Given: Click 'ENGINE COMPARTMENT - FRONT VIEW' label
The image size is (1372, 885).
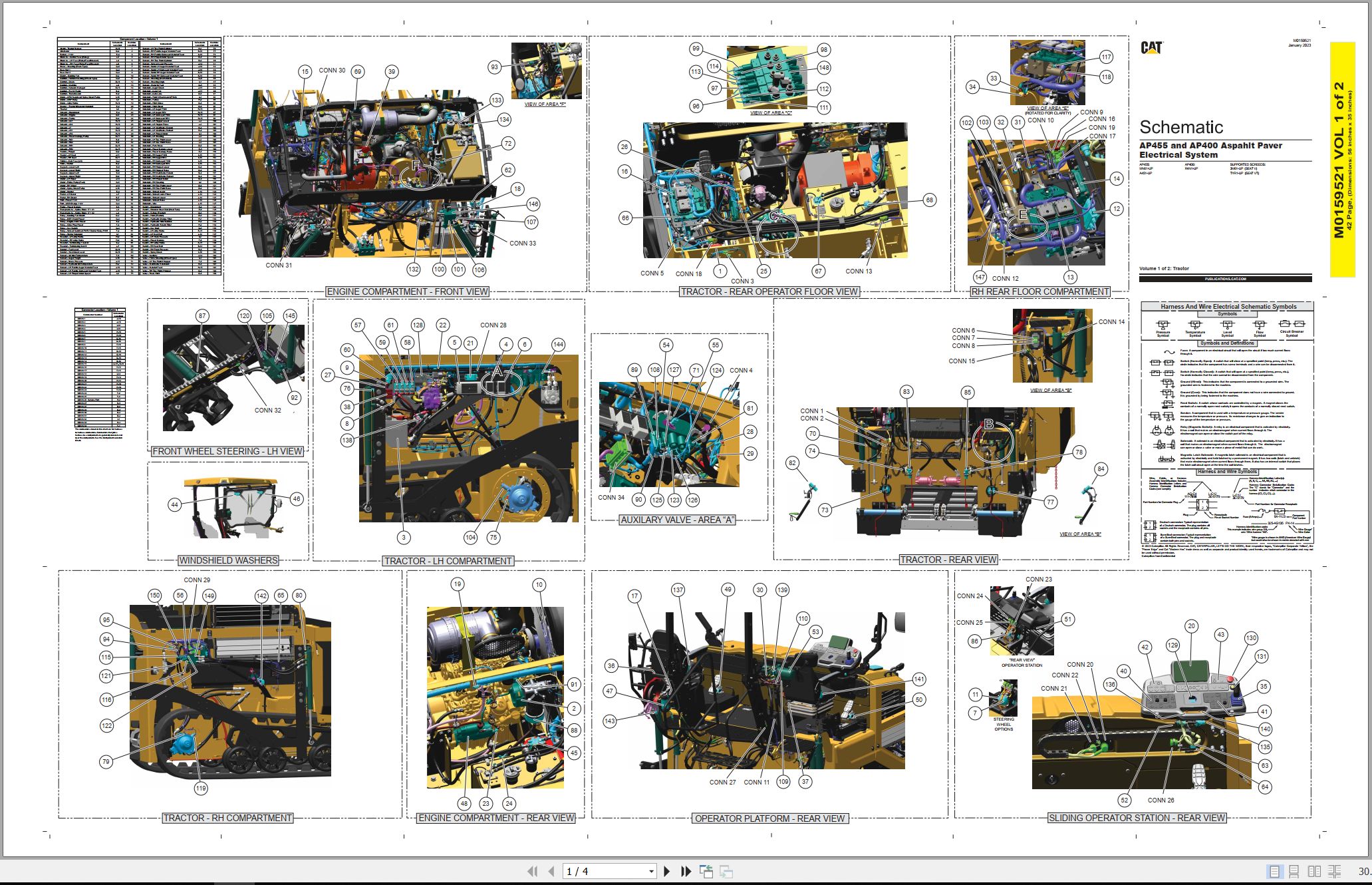Looking at the screenshot, I should [407, 291].
